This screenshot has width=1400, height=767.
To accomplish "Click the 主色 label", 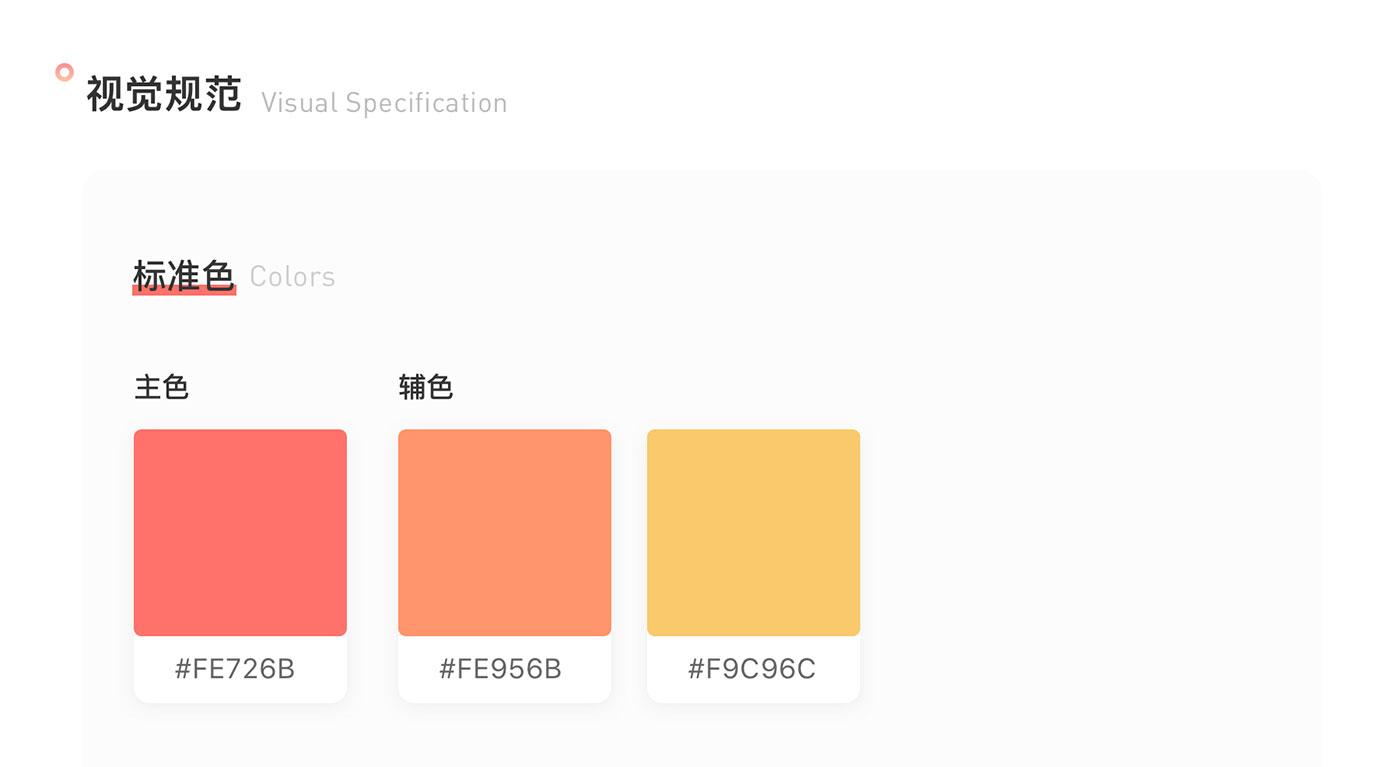I will [x=161, y=387].
